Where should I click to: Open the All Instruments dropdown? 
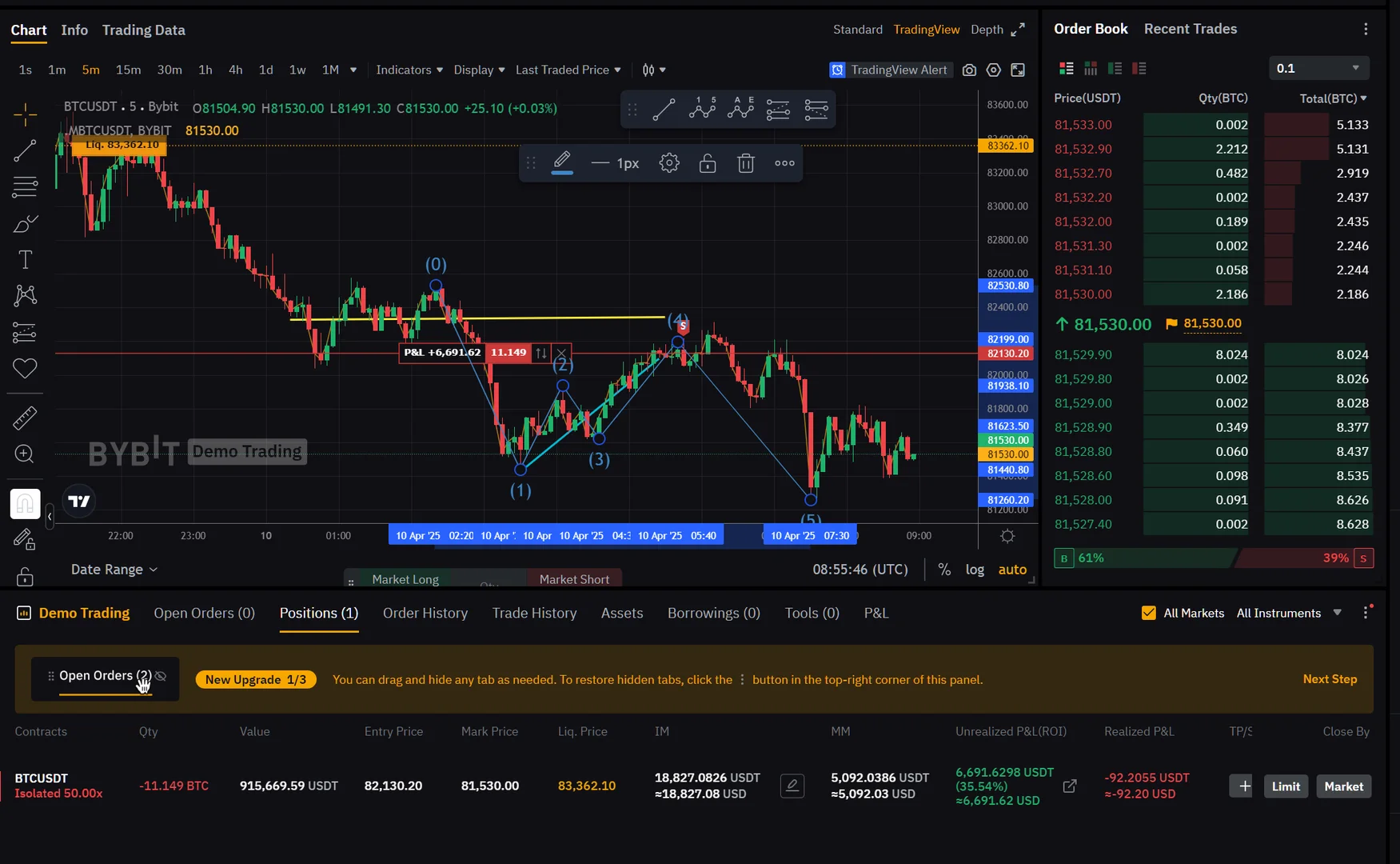click(1289, 613)
